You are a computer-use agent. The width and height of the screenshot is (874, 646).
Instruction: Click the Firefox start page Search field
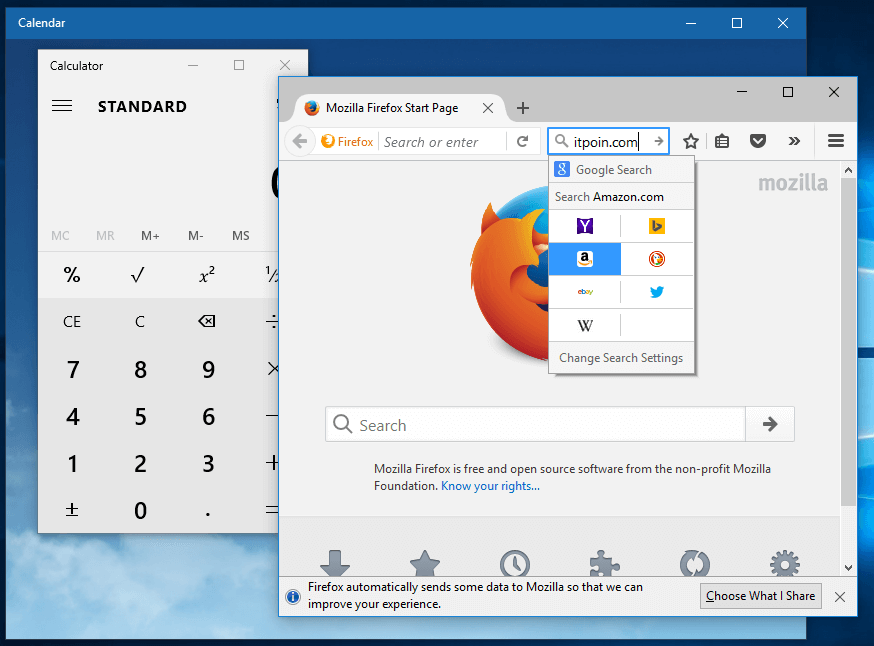click(x=535, y=425)
